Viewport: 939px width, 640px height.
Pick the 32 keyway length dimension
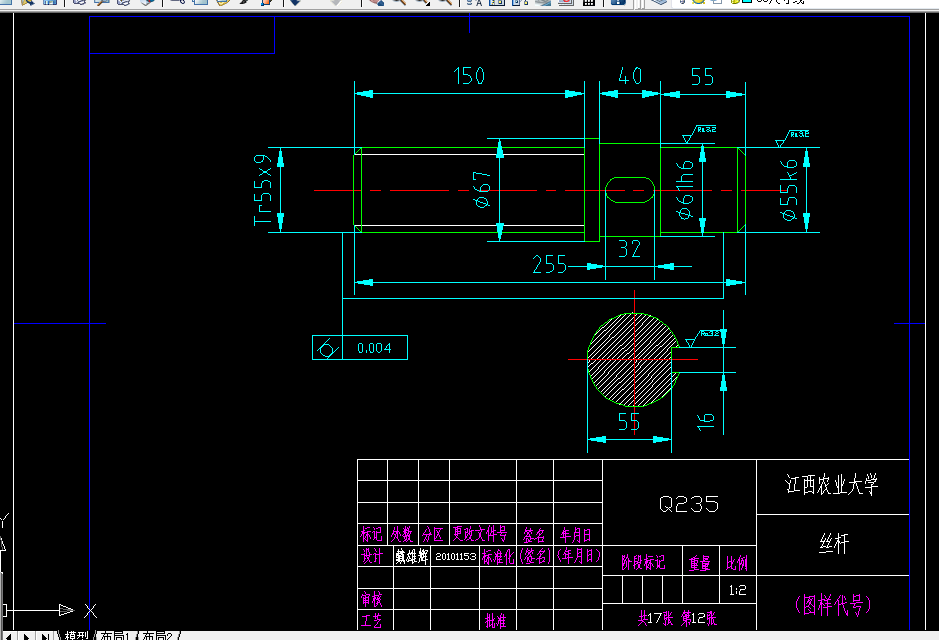pyautogui.click(x=629, y=248)
